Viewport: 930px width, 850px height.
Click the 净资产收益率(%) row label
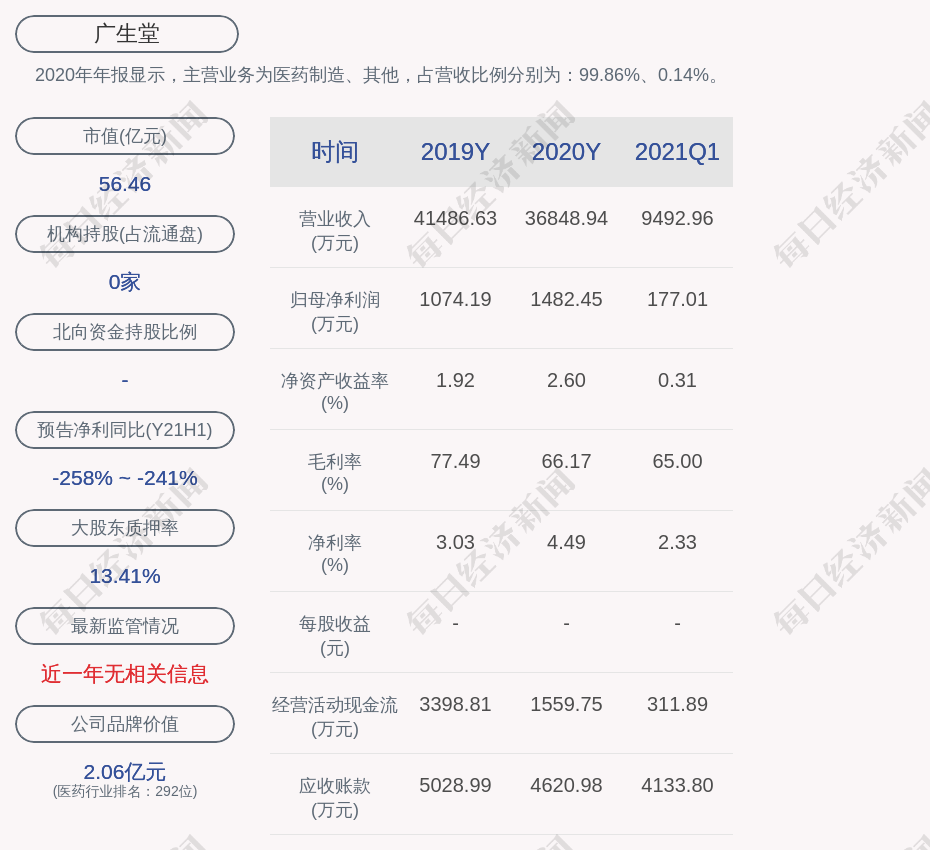pos(335,392)
